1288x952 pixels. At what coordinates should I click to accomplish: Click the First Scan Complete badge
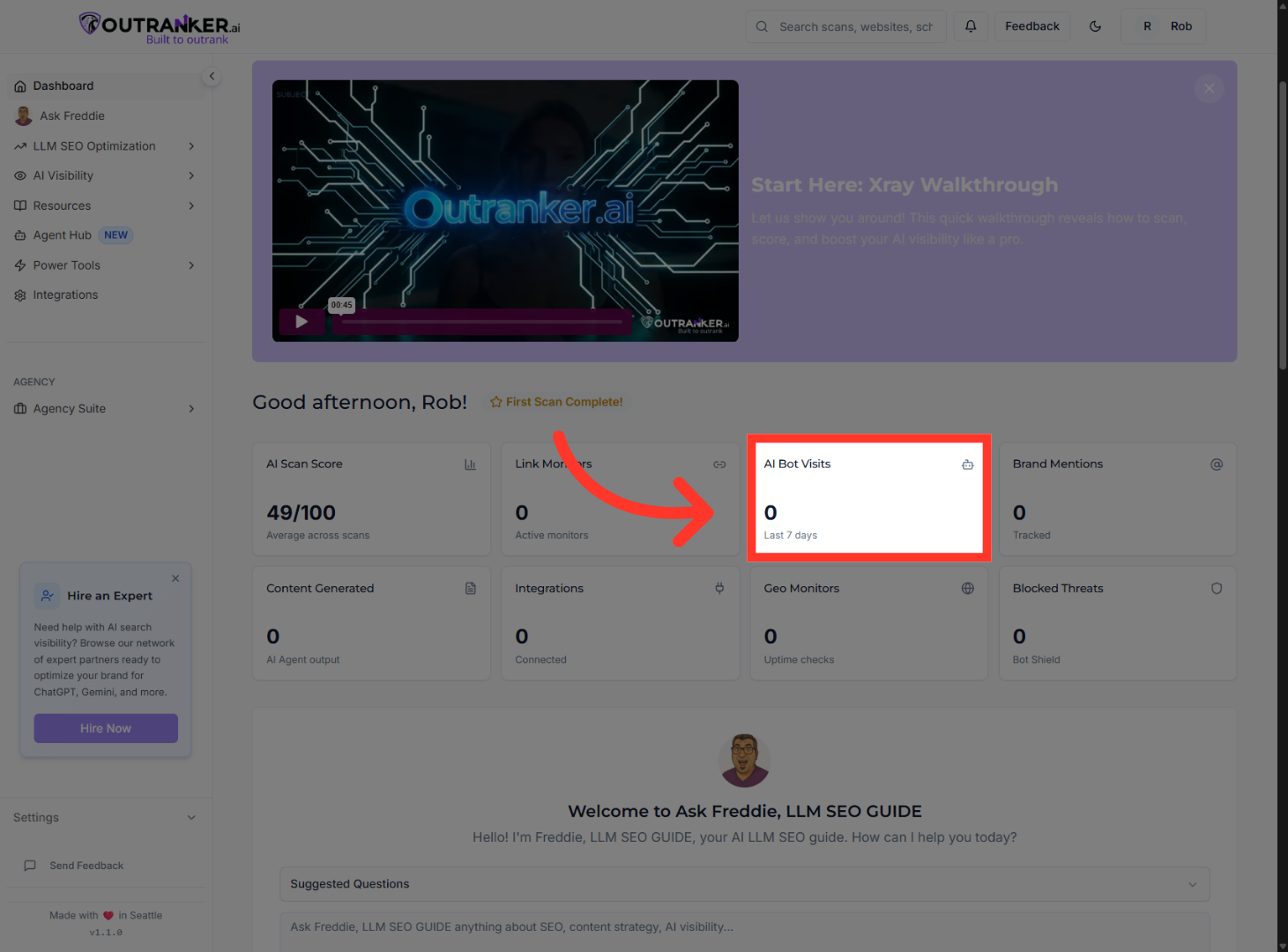(556, 402)
